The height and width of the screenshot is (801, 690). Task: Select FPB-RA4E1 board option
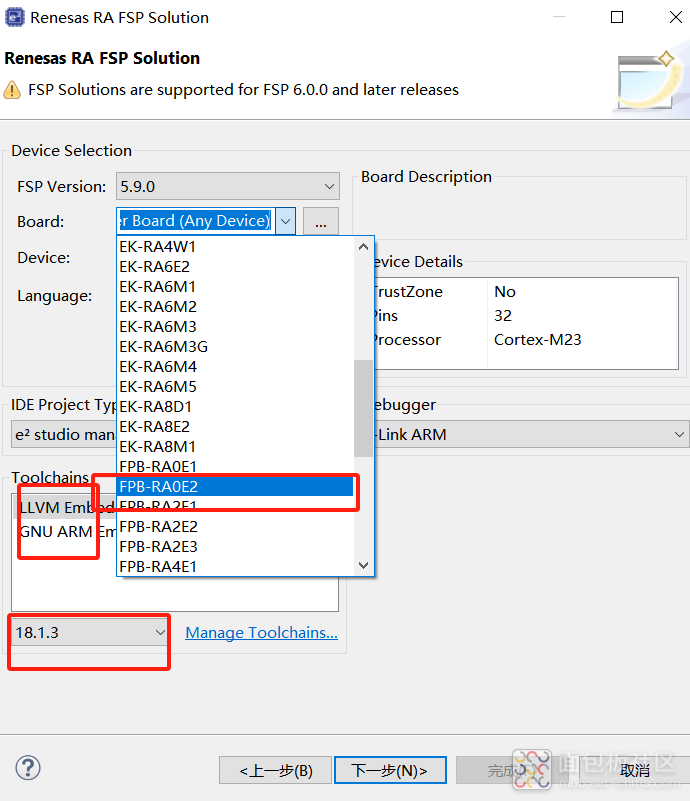(158, 567)
